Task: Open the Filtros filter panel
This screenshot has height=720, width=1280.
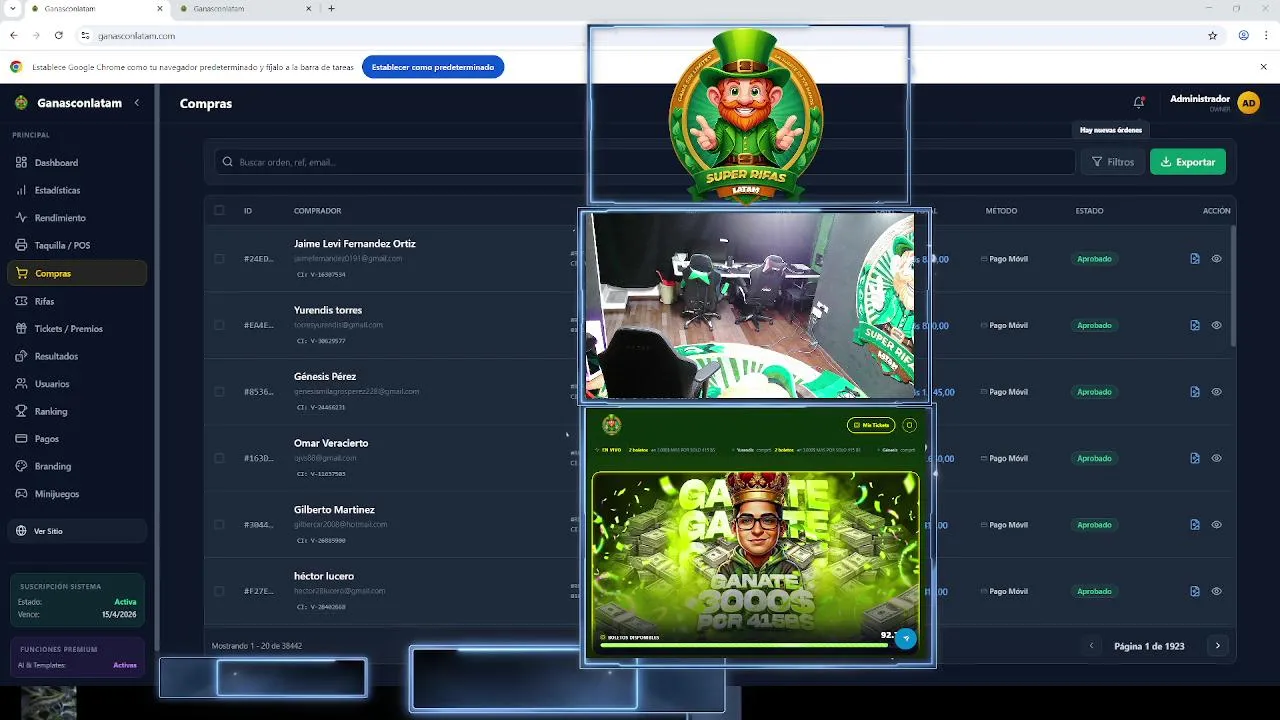Action: click(x=1112, y=162)
